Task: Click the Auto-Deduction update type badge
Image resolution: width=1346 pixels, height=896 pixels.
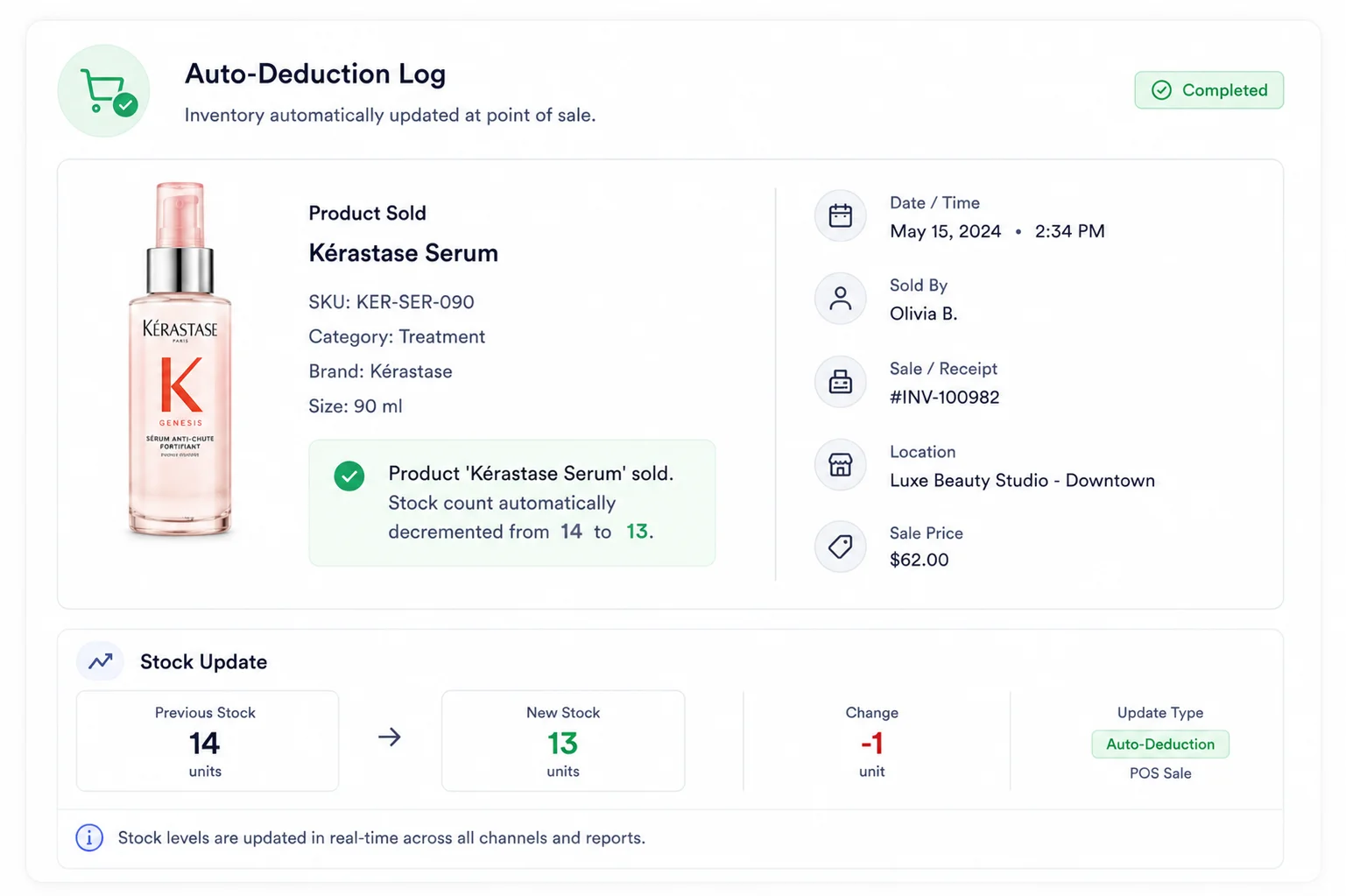Action: tap(1160, 744)
